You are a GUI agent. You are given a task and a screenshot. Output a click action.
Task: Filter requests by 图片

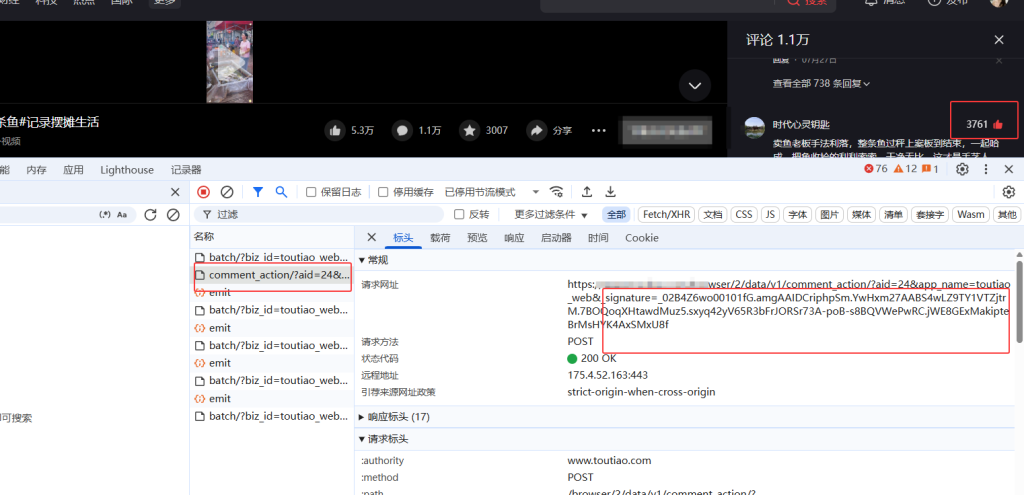[x=829, y=214]
